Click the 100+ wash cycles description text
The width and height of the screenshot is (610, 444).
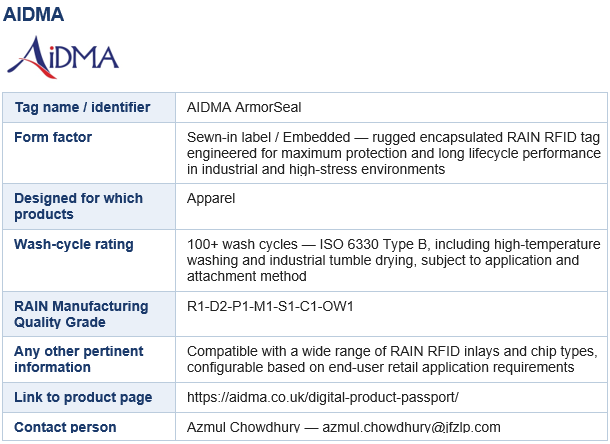tap(393, 260)
